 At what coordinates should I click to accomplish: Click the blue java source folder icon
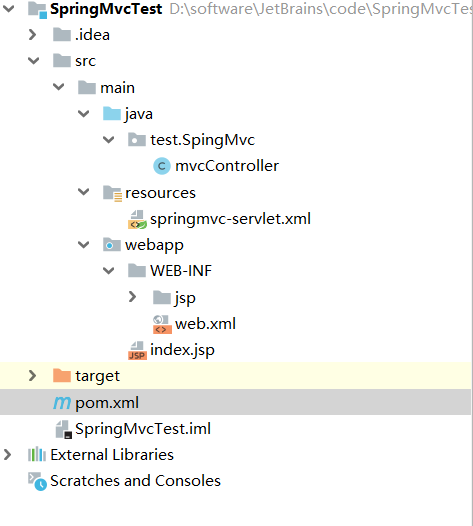pyautogui.click(x=112, y=114)
